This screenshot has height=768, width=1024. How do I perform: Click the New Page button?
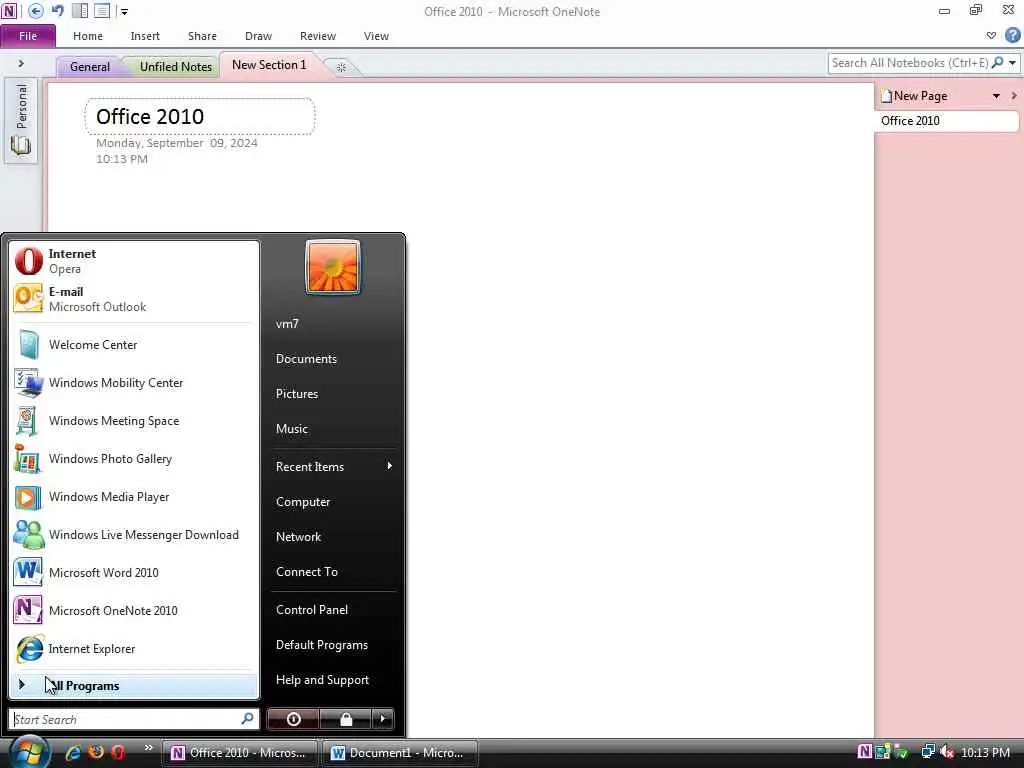pyautogui.click(x=914, y=96)
